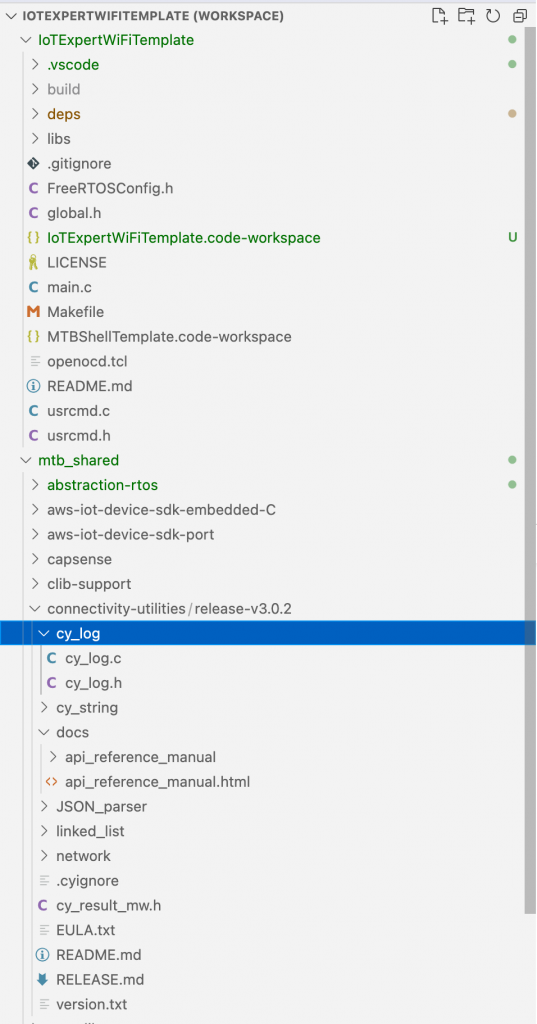Collapse the mtb_shared root folder

26,460
